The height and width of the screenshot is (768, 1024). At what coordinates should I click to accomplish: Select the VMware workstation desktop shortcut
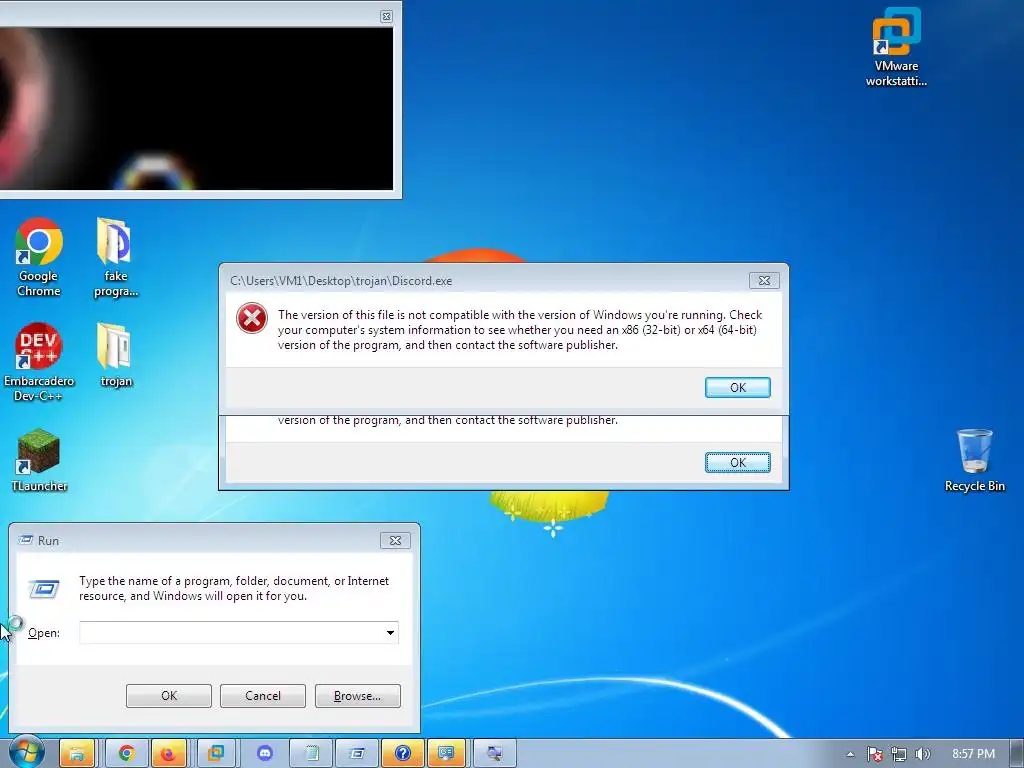[x=896, y=47]
